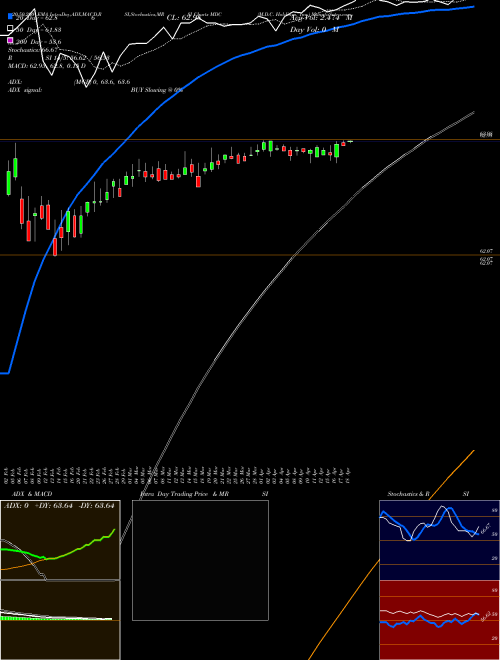Click the lowest red candlestick touching the support line
Image resolution: width=500 pixels, height=660 pixels.
55,247
